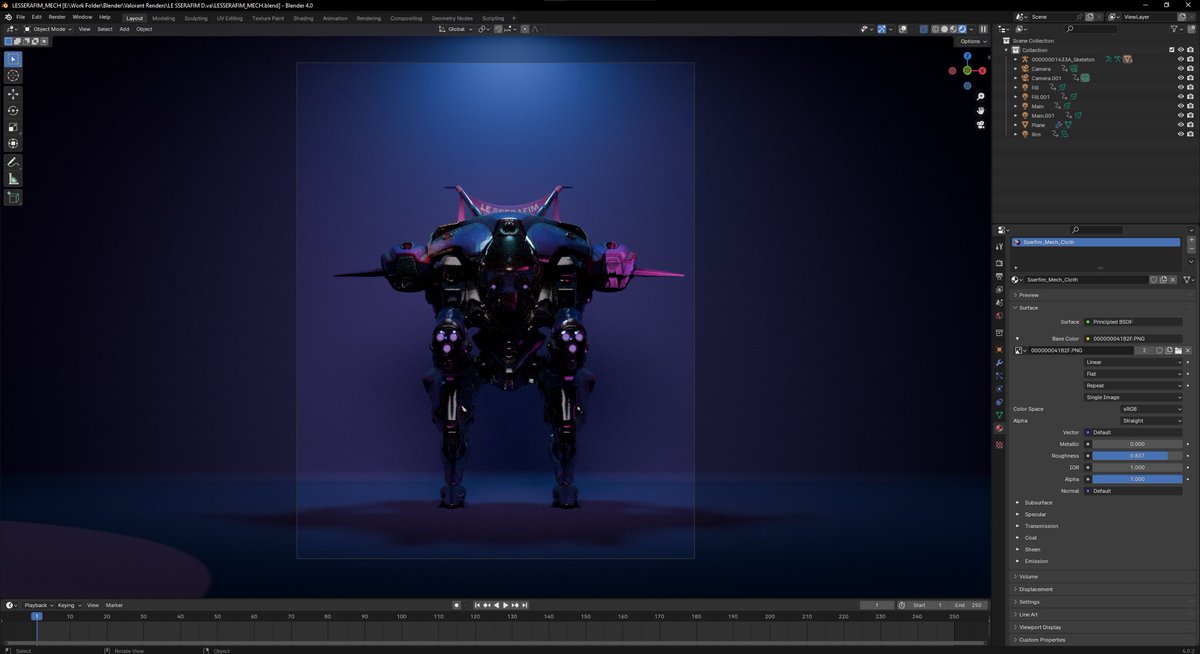The height and width of the screenshot is (654, 1200).
Task: Open the Particles properties tab
Action: coord(999,375)
